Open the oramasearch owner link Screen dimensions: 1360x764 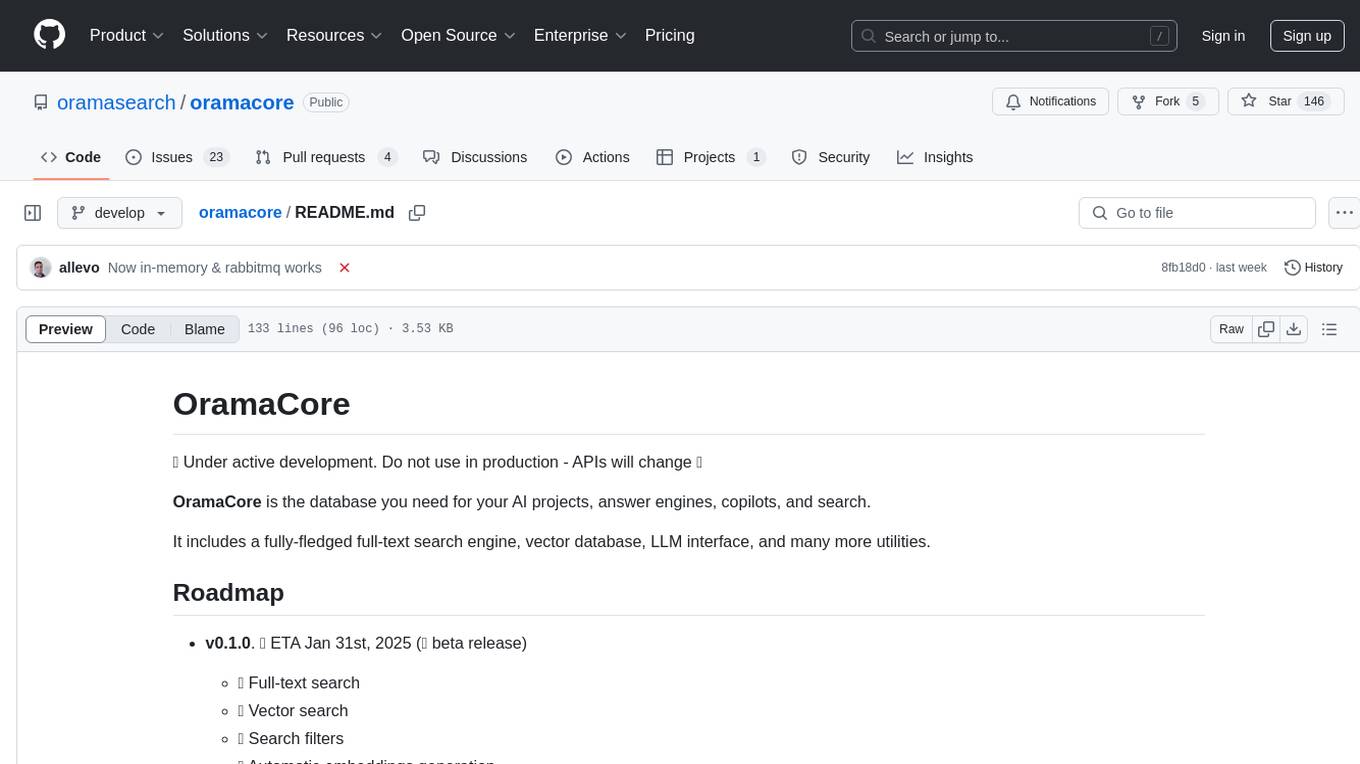click(x=116, y=102)
